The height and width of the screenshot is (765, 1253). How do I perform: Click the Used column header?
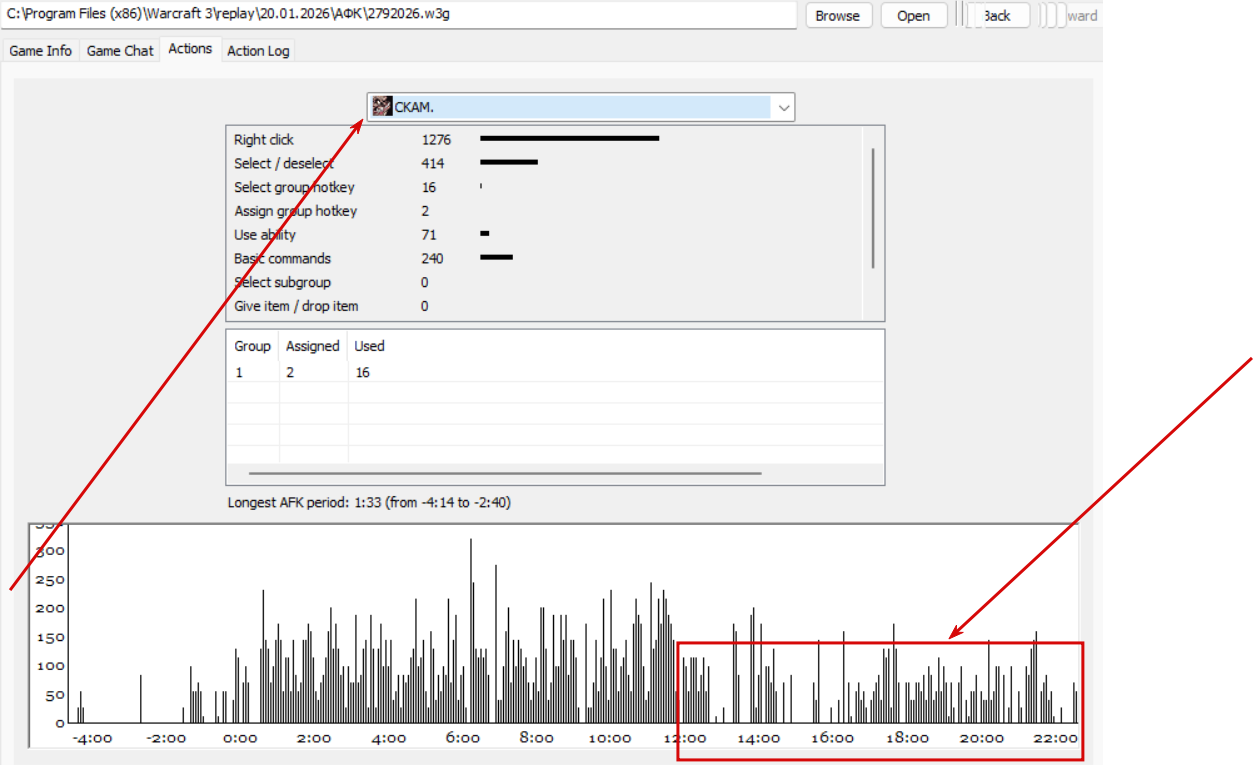tap(369, 346)
